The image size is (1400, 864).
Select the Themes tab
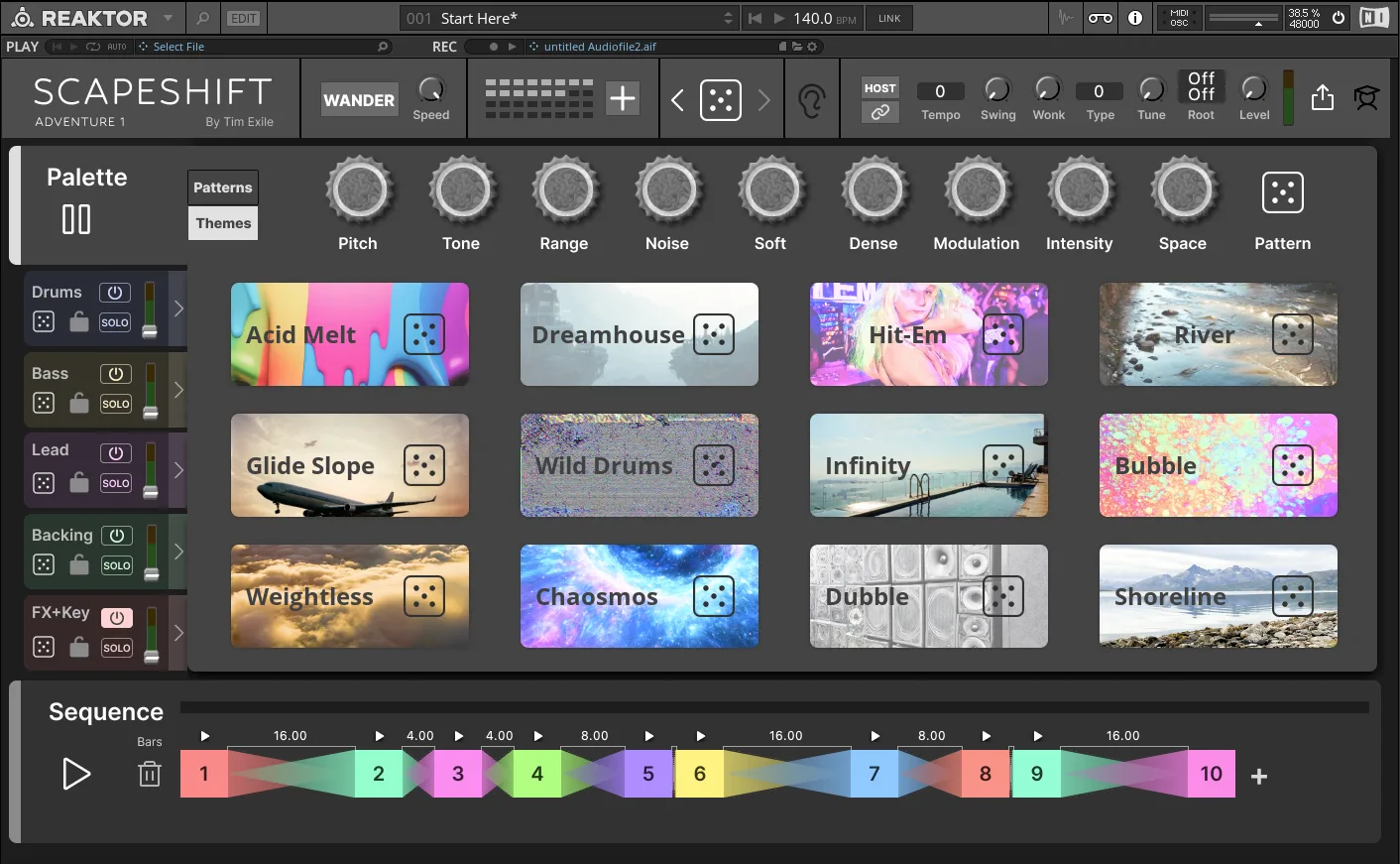(223, 223)
